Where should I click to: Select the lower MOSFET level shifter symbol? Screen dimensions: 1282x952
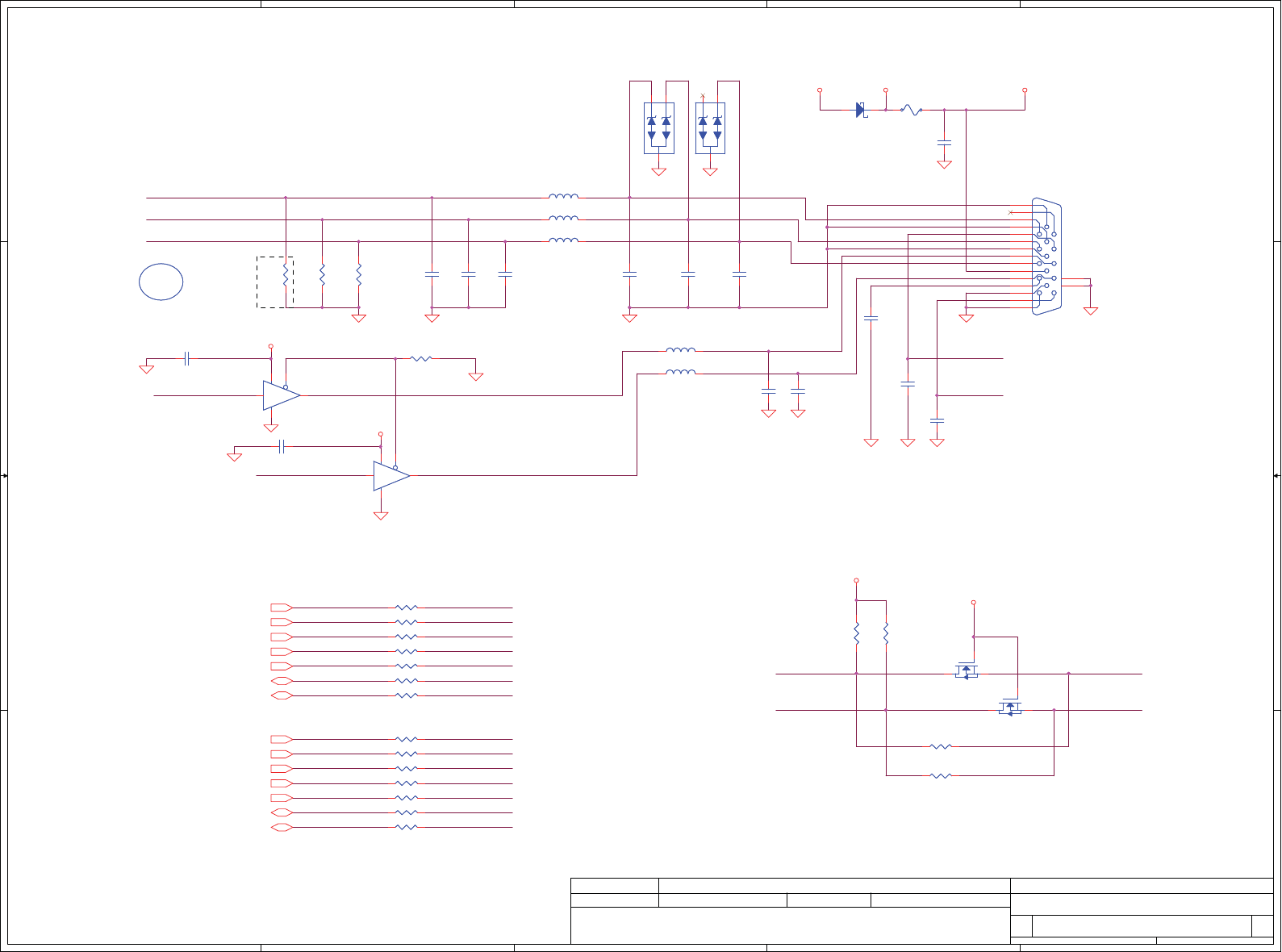coord(1010,708)
